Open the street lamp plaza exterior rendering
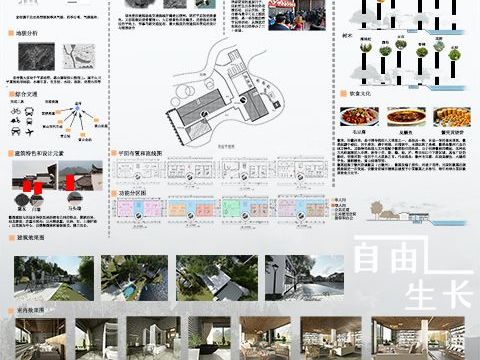The height and width of the screenshot is (360, 480). [304, 278]
